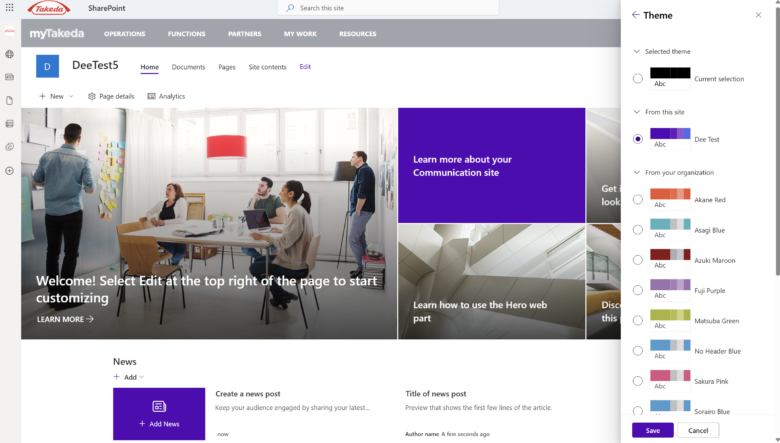Open the app launcher waffle icon
This screenshot has width=780, height=443.
(x=9, y=7)
